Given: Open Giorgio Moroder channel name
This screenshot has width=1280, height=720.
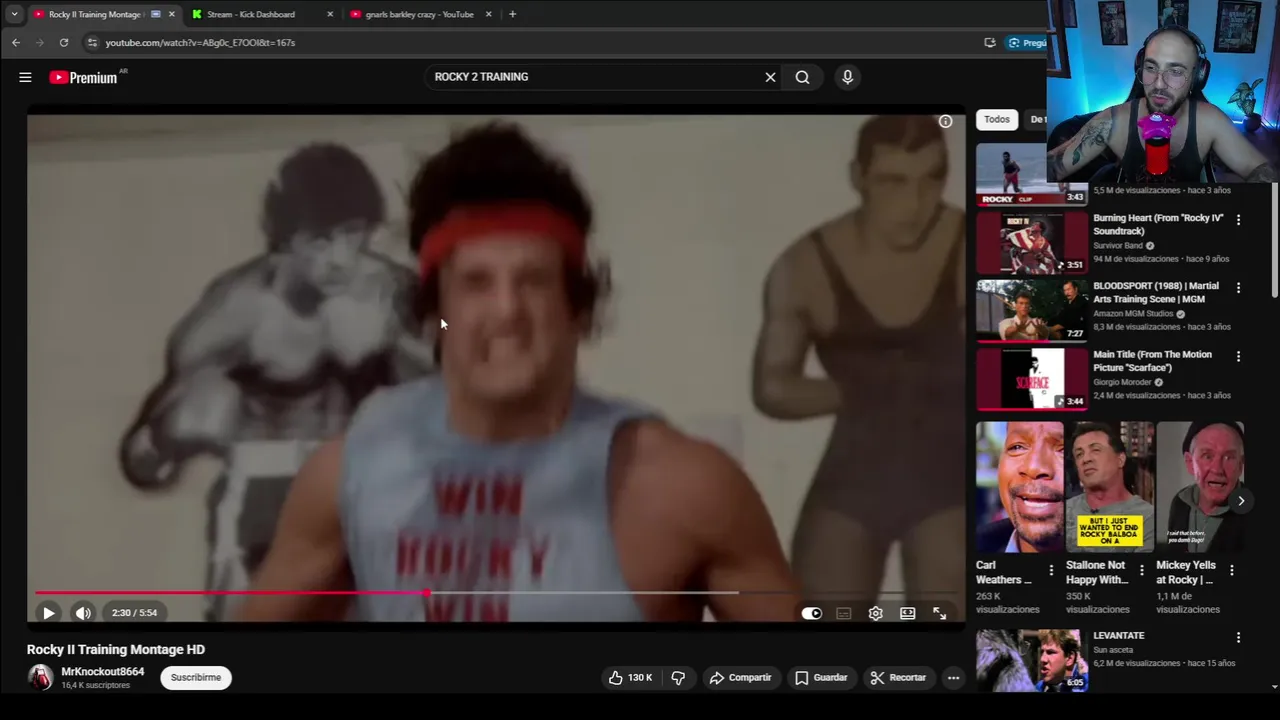Looking at the screenshot, I should (x=1122, y=382).
